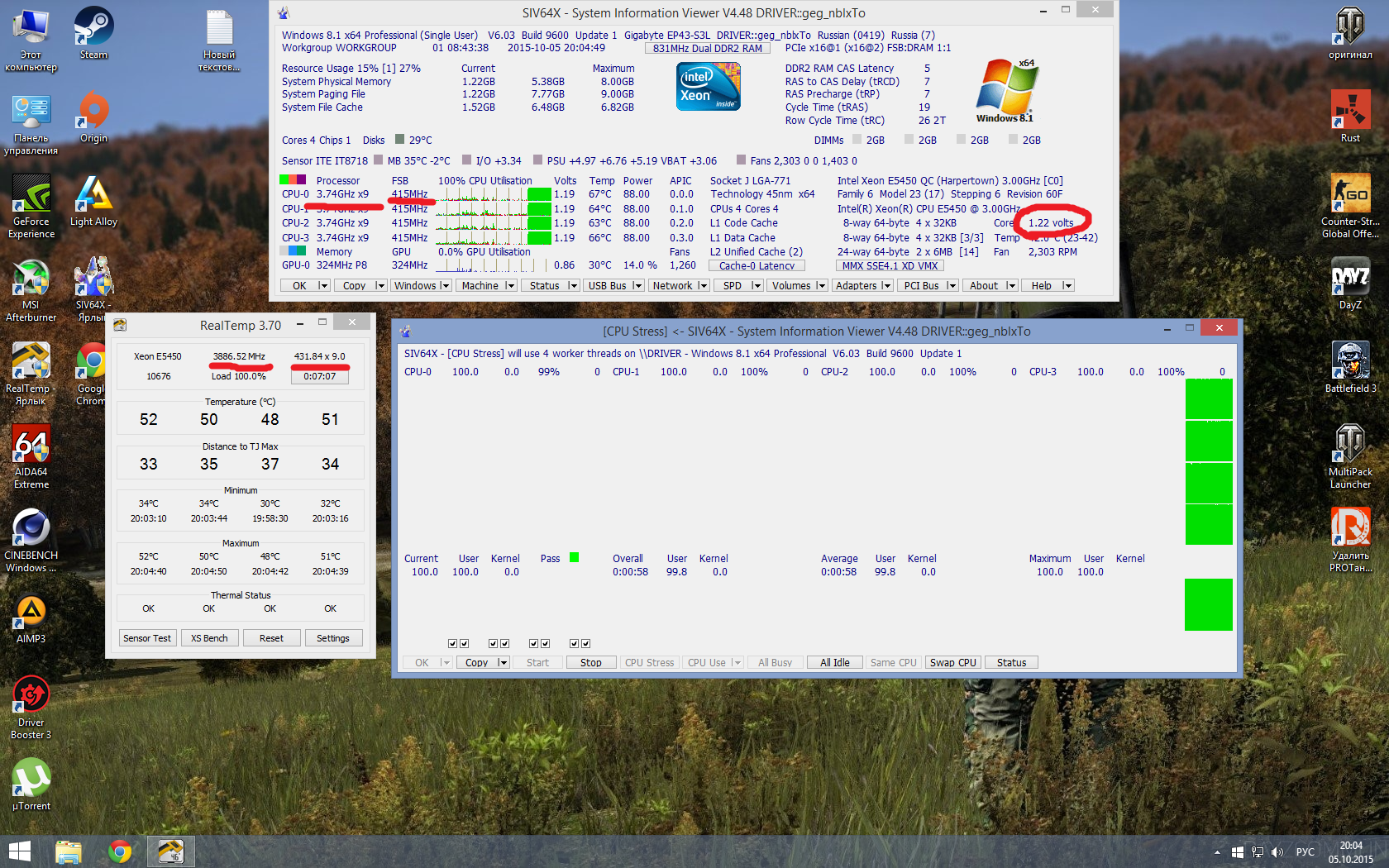Switch to RealTemp taskbar button

tap(171, 851)
